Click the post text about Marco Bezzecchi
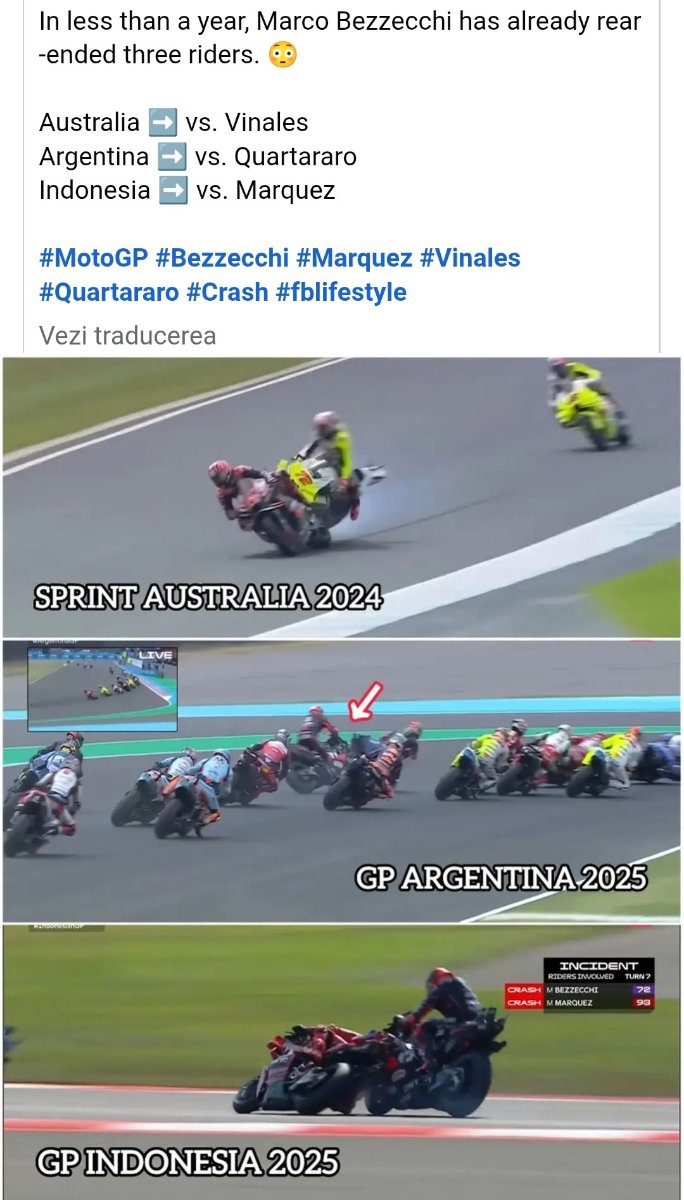This screenshot has width=684, height=1200. click(340, 38)
